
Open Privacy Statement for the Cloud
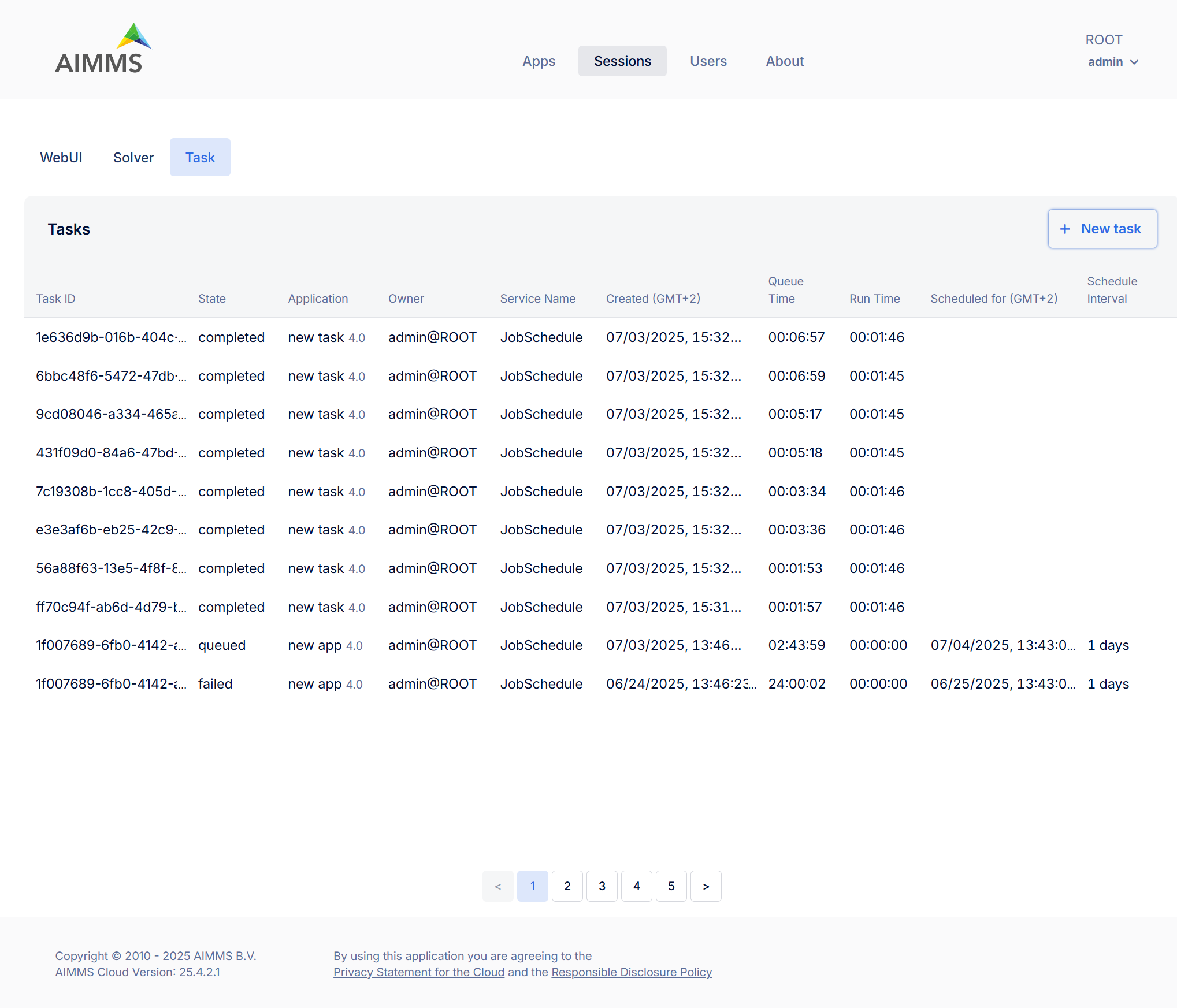pyautogui.click(x=419, y=972)
